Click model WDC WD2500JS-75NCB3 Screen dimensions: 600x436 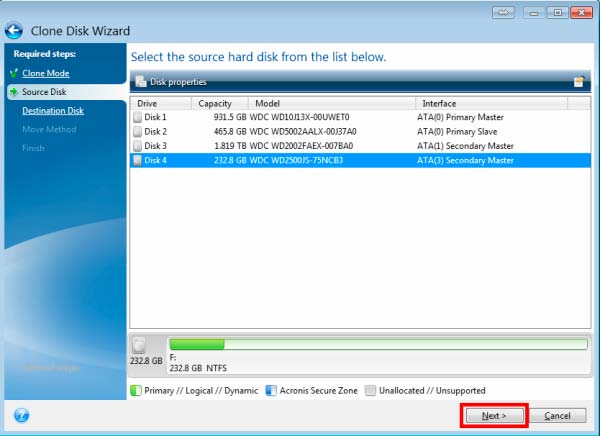click(x=296, y=160)
